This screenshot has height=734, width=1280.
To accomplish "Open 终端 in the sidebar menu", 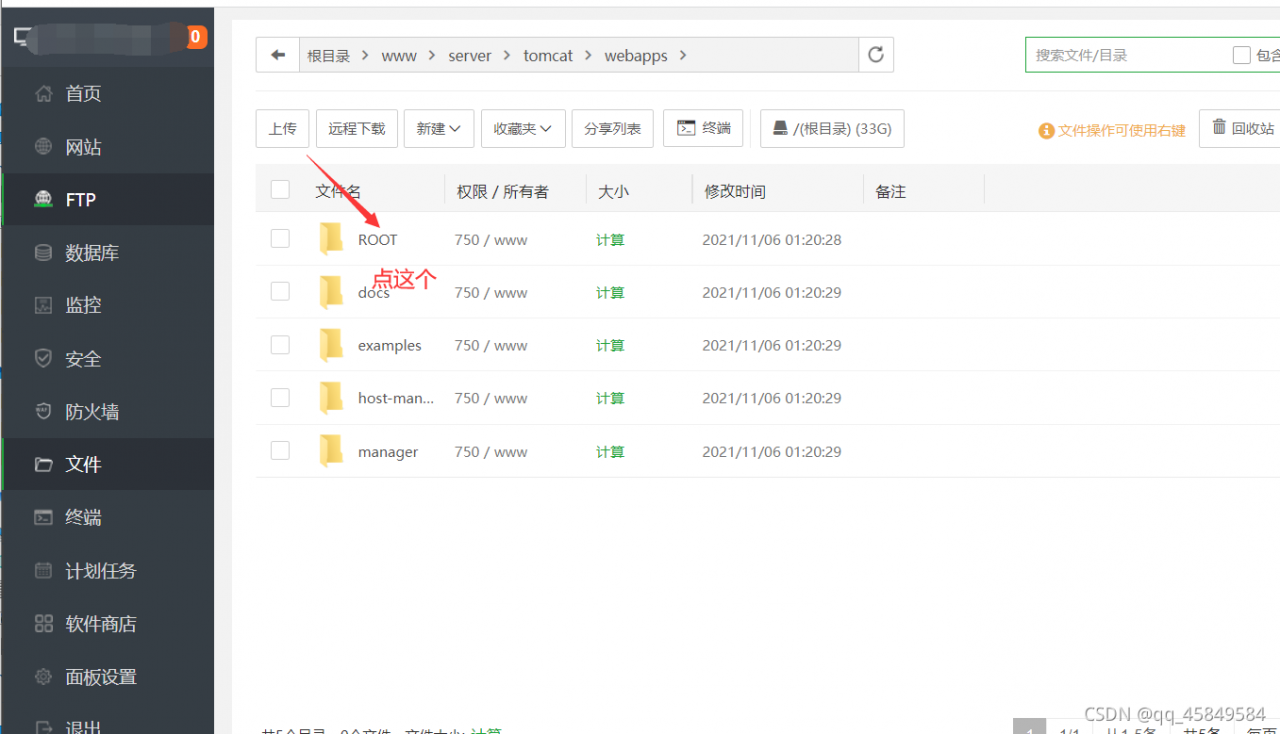I will pos(108,517).
